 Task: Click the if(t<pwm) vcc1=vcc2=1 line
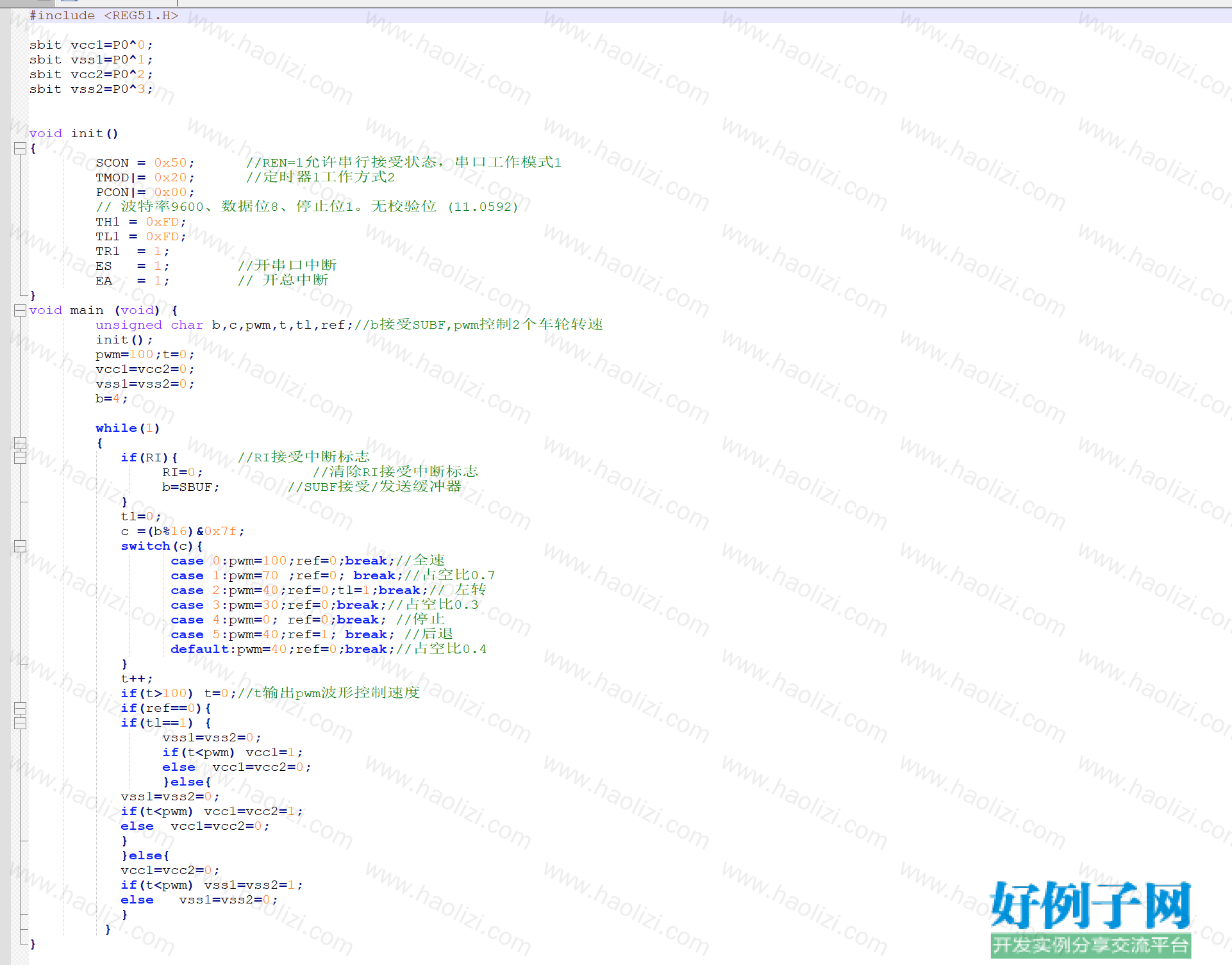212,811
